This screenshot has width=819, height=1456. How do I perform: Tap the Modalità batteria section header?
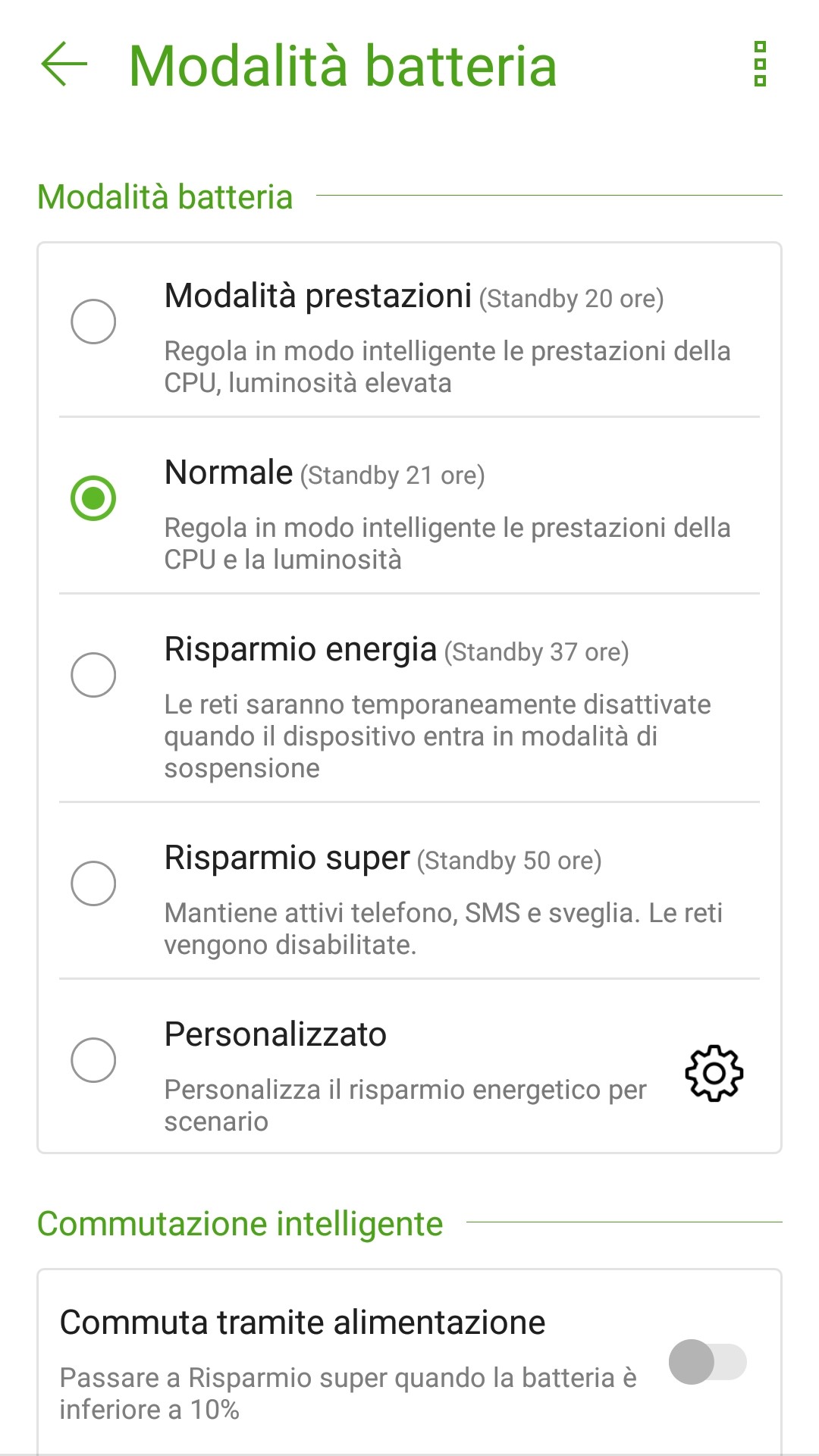(x=165, y=197)
